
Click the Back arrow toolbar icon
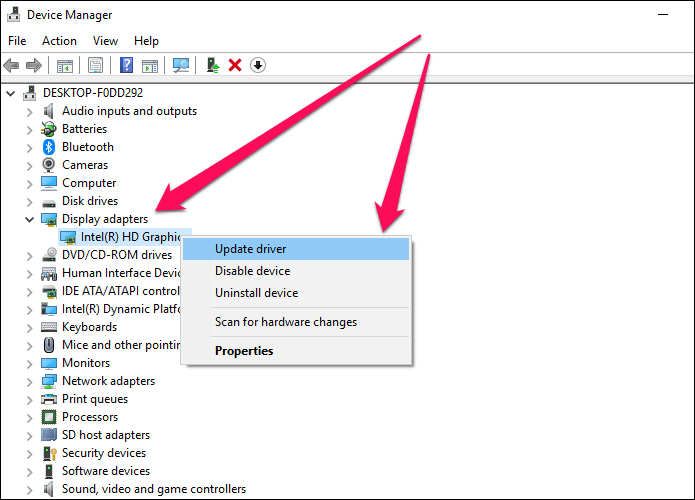coord(11,66)
